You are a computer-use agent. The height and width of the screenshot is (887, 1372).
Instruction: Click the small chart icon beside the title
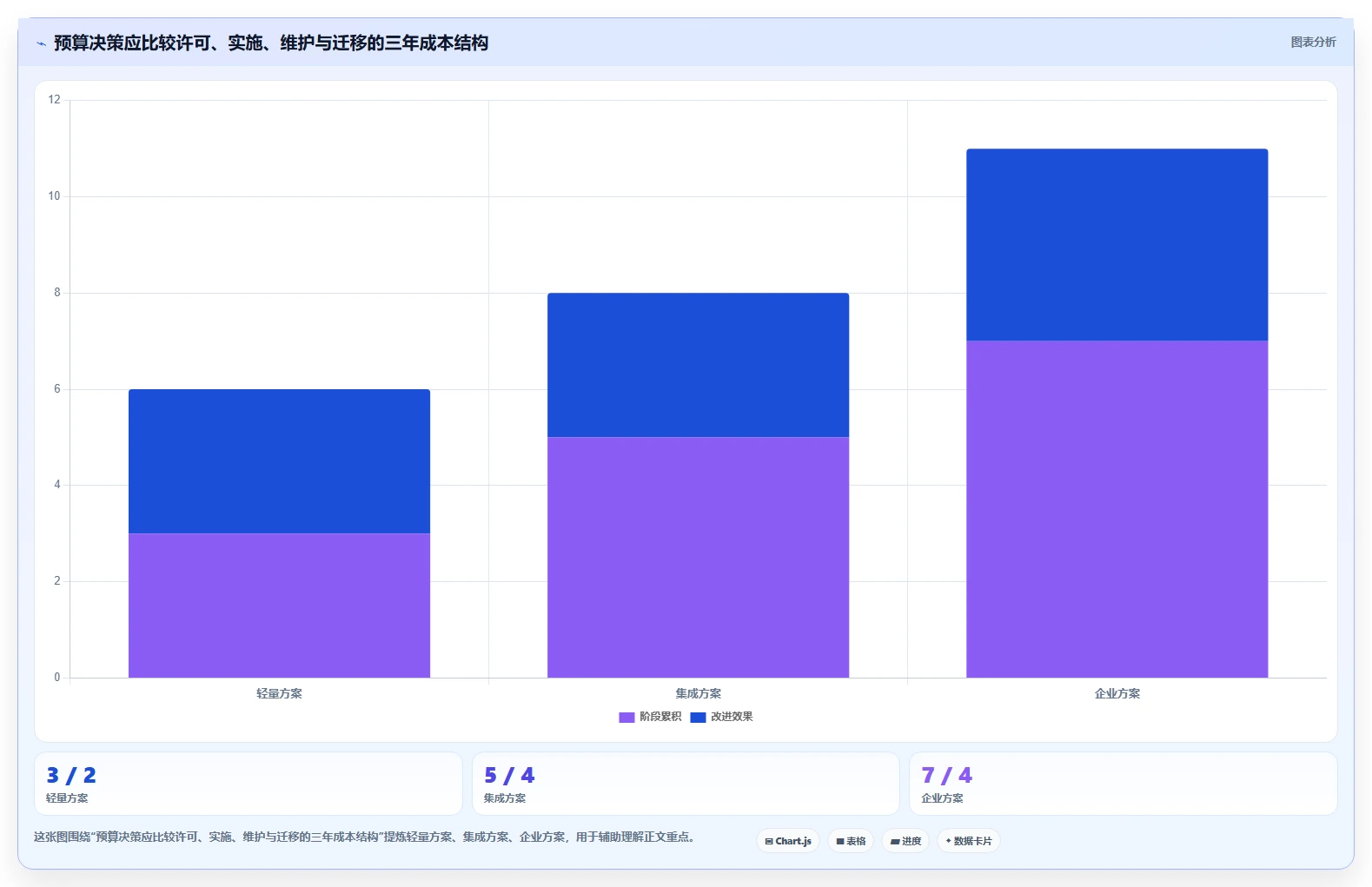41,43
